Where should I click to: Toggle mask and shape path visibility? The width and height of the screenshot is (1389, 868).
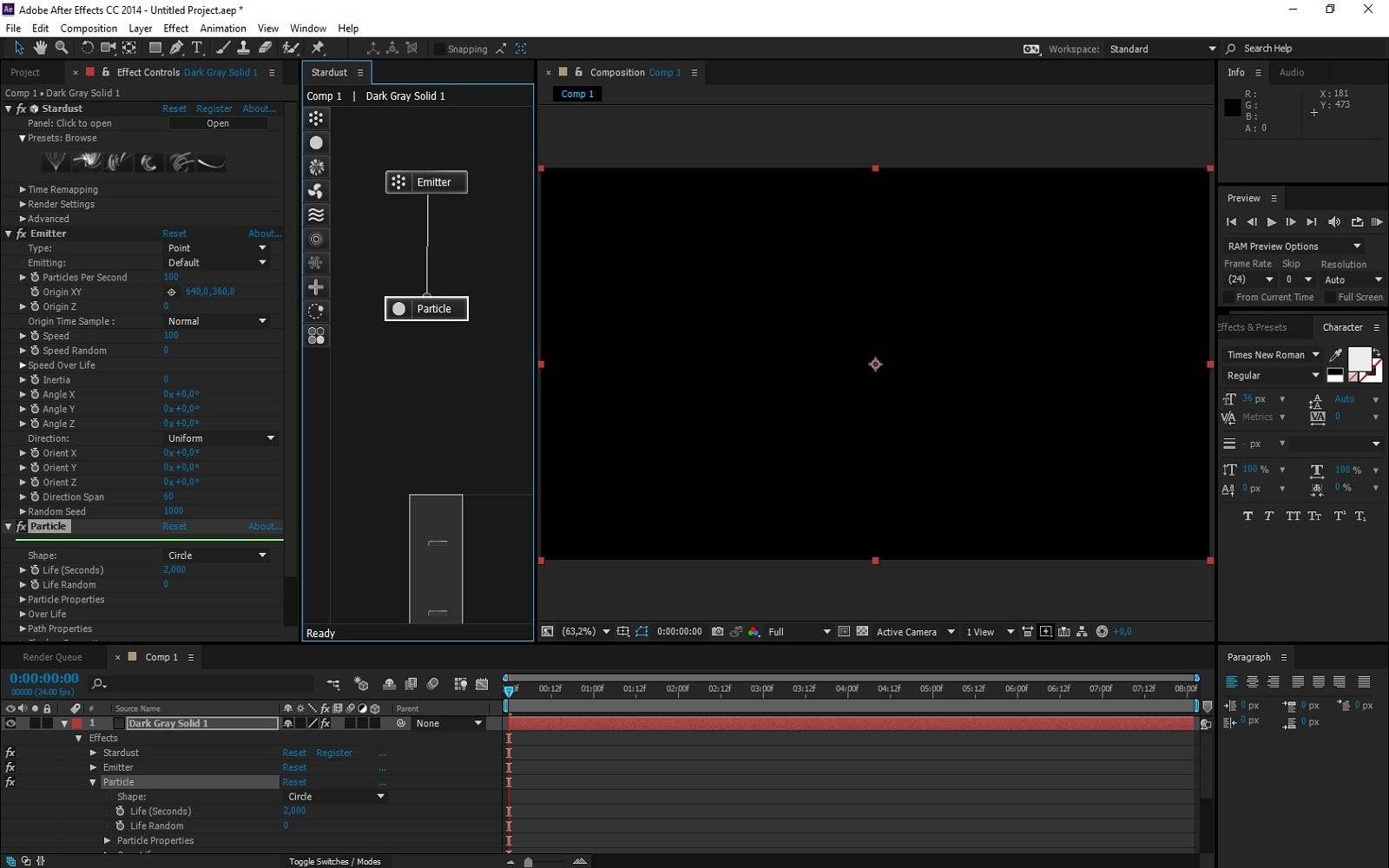[642, 632]
